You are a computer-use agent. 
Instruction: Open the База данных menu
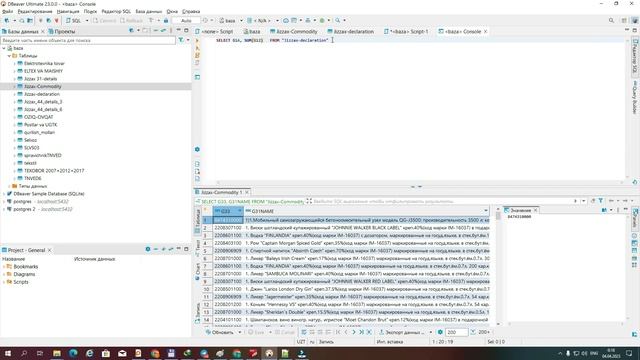click(149, 11)
